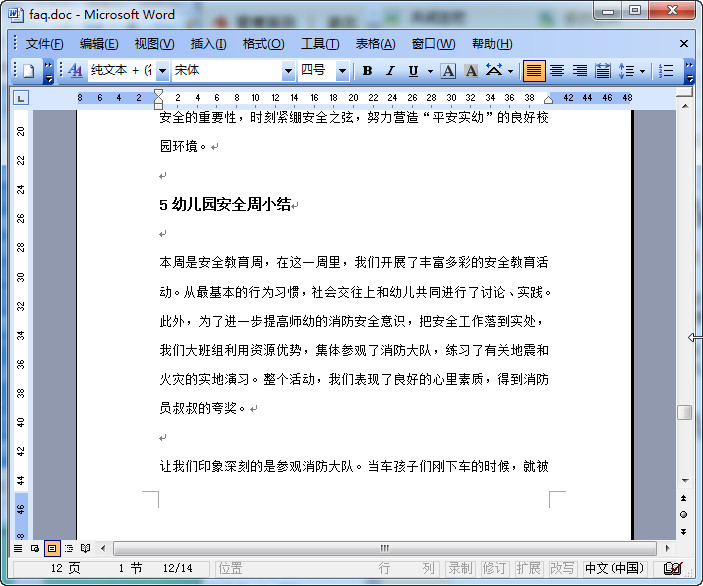Apply Distributed alignment
Viewport: 703px width, 586px height.
tap(603, 71)
